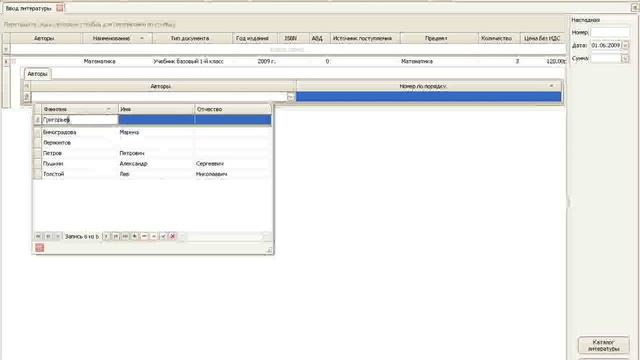Click the Каталог литературы button
The image size is (640, 360).
[x=604, y=345]
